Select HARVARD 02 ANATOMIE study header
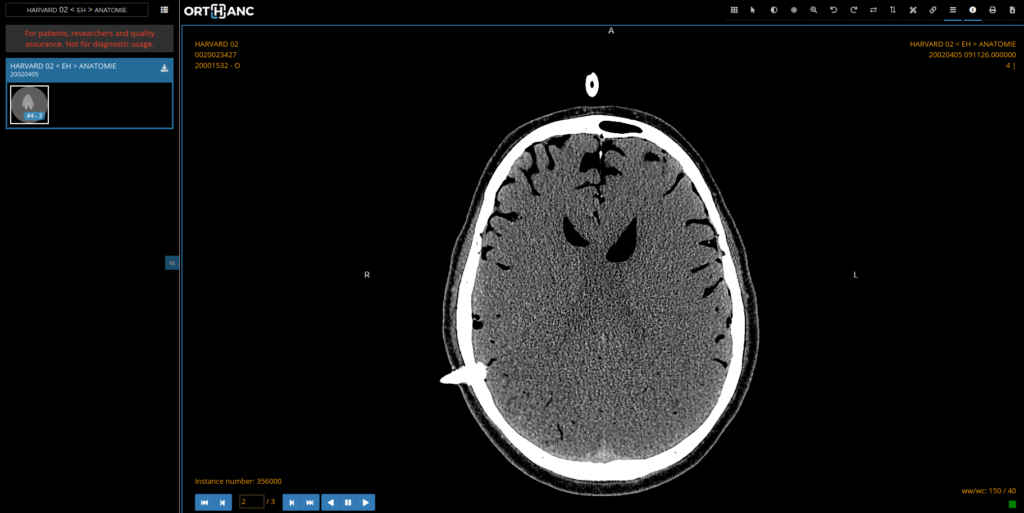The image size is (1024, 513). pos(80,69)
